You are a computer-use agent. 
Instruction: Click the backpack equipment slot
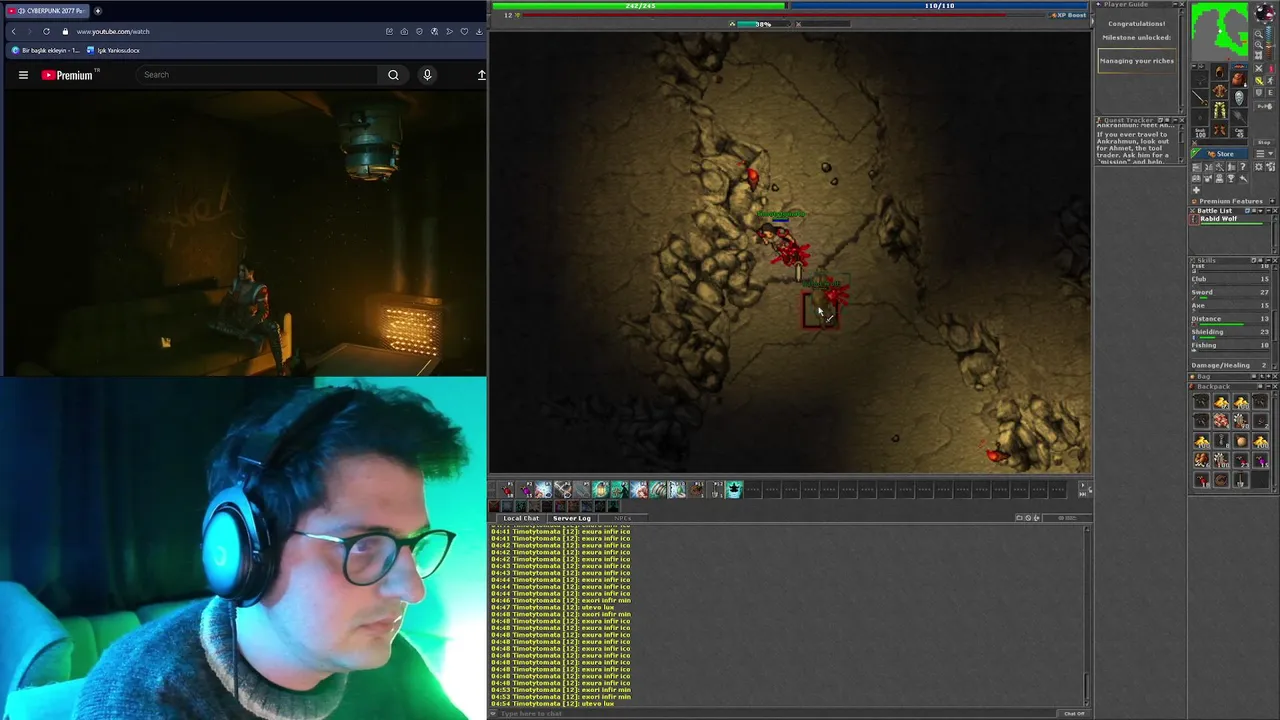pos(1239,79)
